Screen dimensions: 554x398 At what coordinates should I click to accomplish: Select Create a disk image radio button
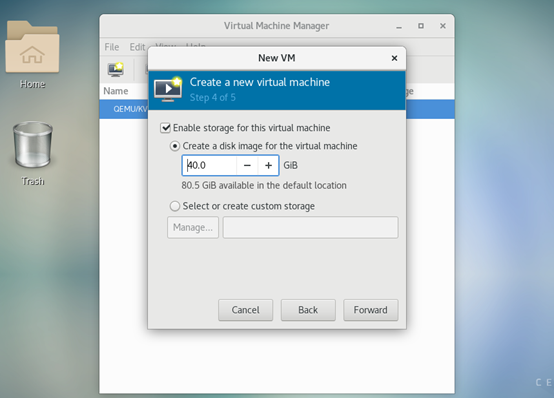(175, 146)
